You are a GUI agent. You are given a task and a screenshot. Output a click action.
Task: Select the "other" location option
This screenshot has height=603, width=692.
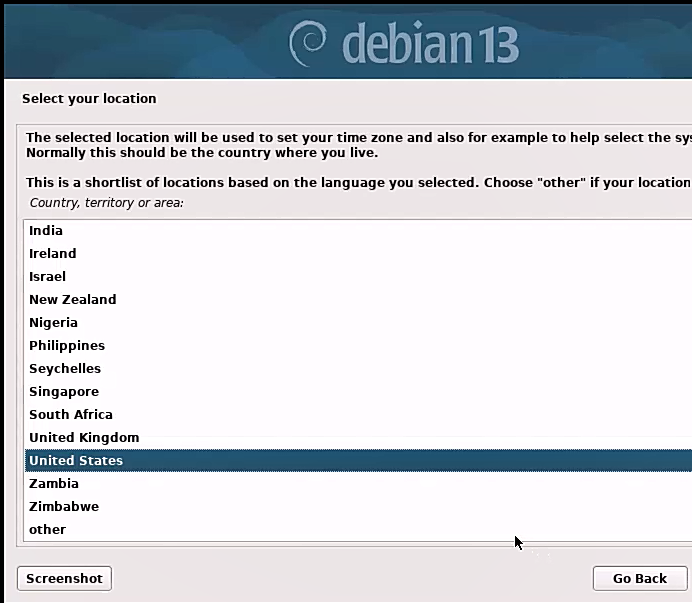[x=47, y=530]
